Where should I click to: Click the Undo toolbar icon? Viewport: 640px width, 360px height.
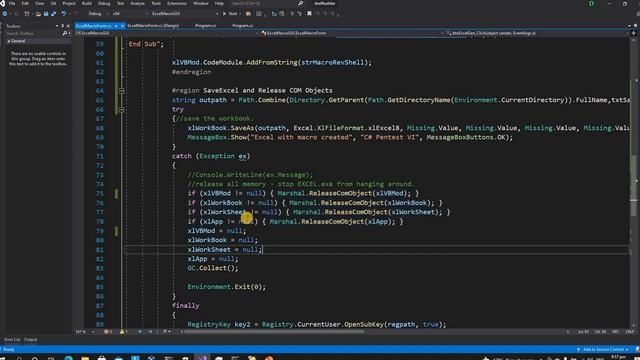pos(64,13)
